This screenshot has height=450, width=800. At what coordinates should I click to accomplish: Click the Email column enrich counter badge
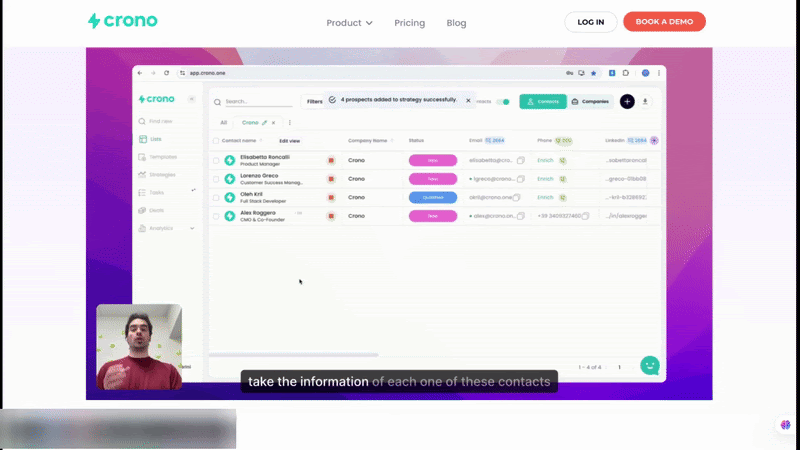[494, 140]
